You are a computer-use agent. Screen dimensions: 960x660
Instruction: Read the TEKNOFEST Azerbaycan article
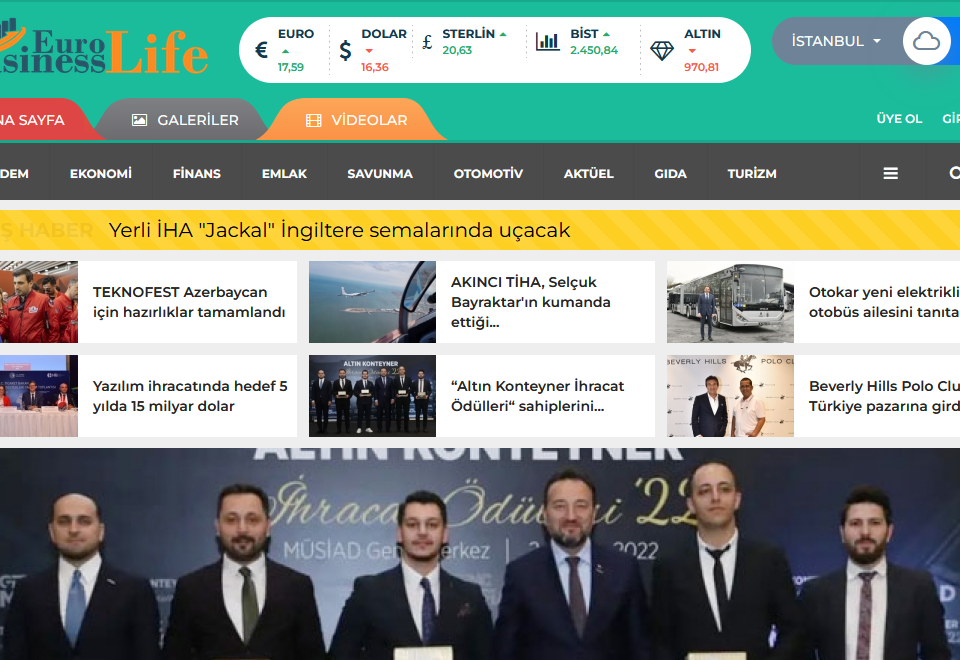[189, 302]
